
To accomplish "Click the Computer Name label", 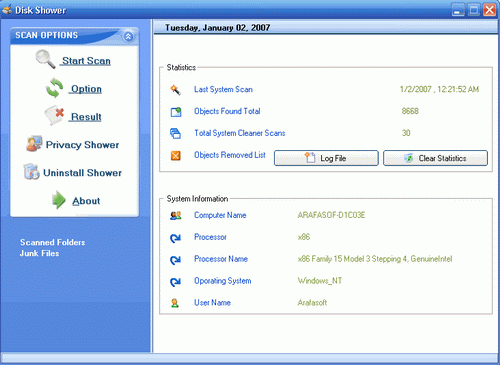I will (220, 215).
